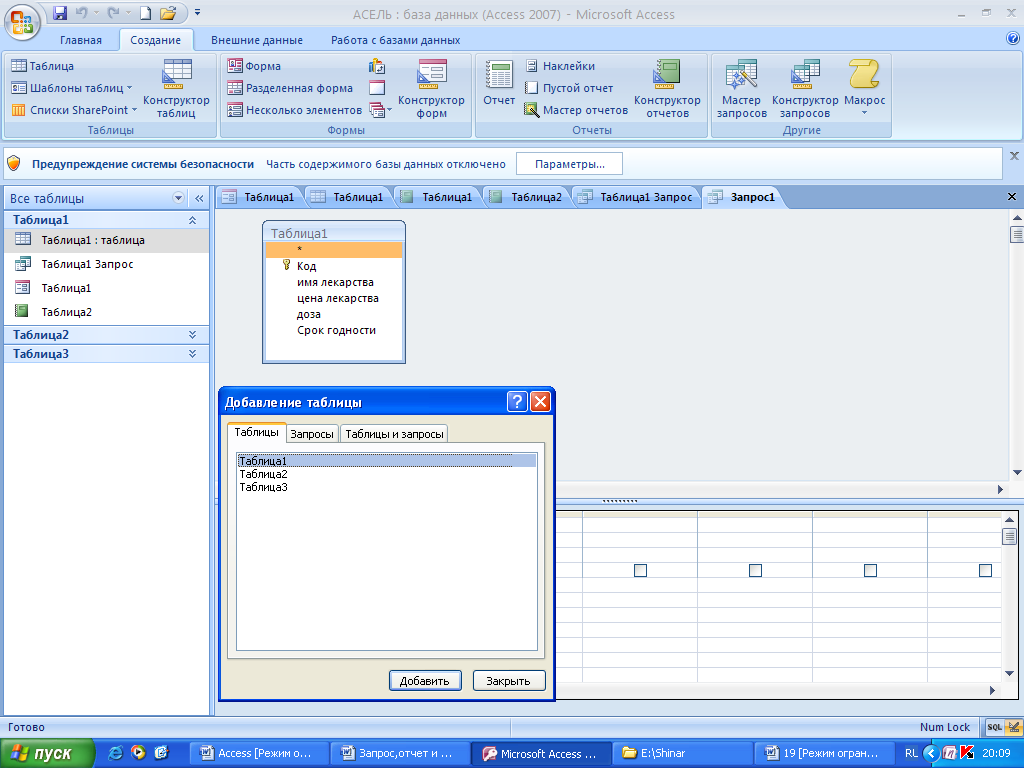Expand the Таблица3 group

[x=192, y=353]
